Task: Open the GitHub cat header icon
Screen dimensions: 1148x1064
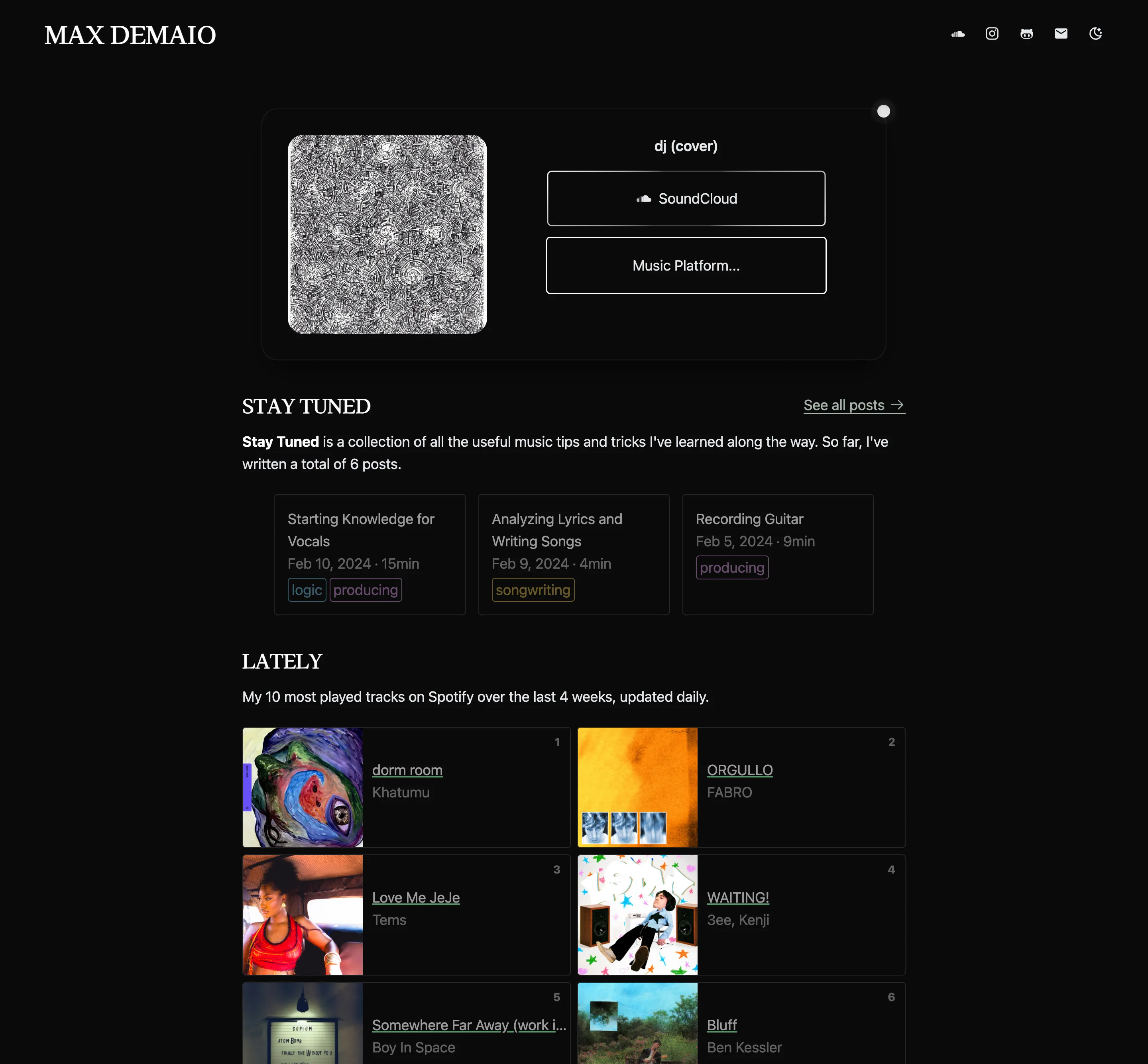Action: point(1026,34)
